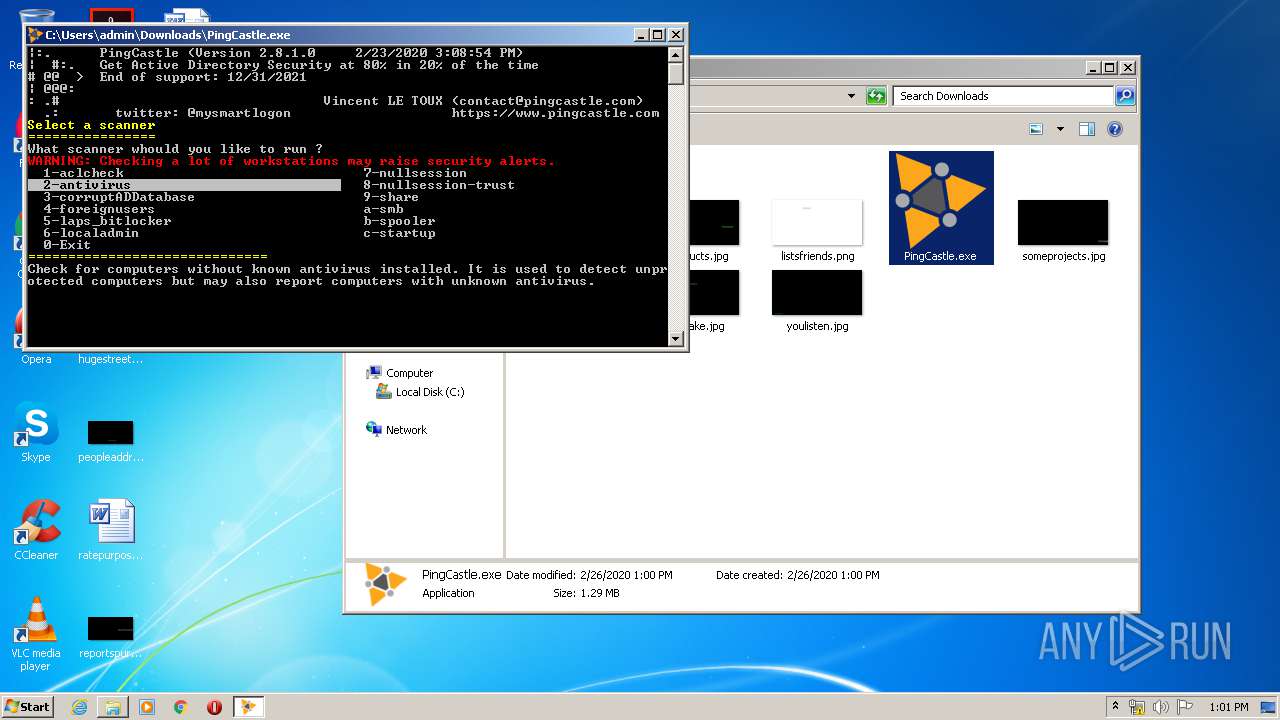Image resolution: width=1280 pixels, height=720 pixels.
Task: Click the Size: 1.29 MB detail
Action: tap(586, 593)
